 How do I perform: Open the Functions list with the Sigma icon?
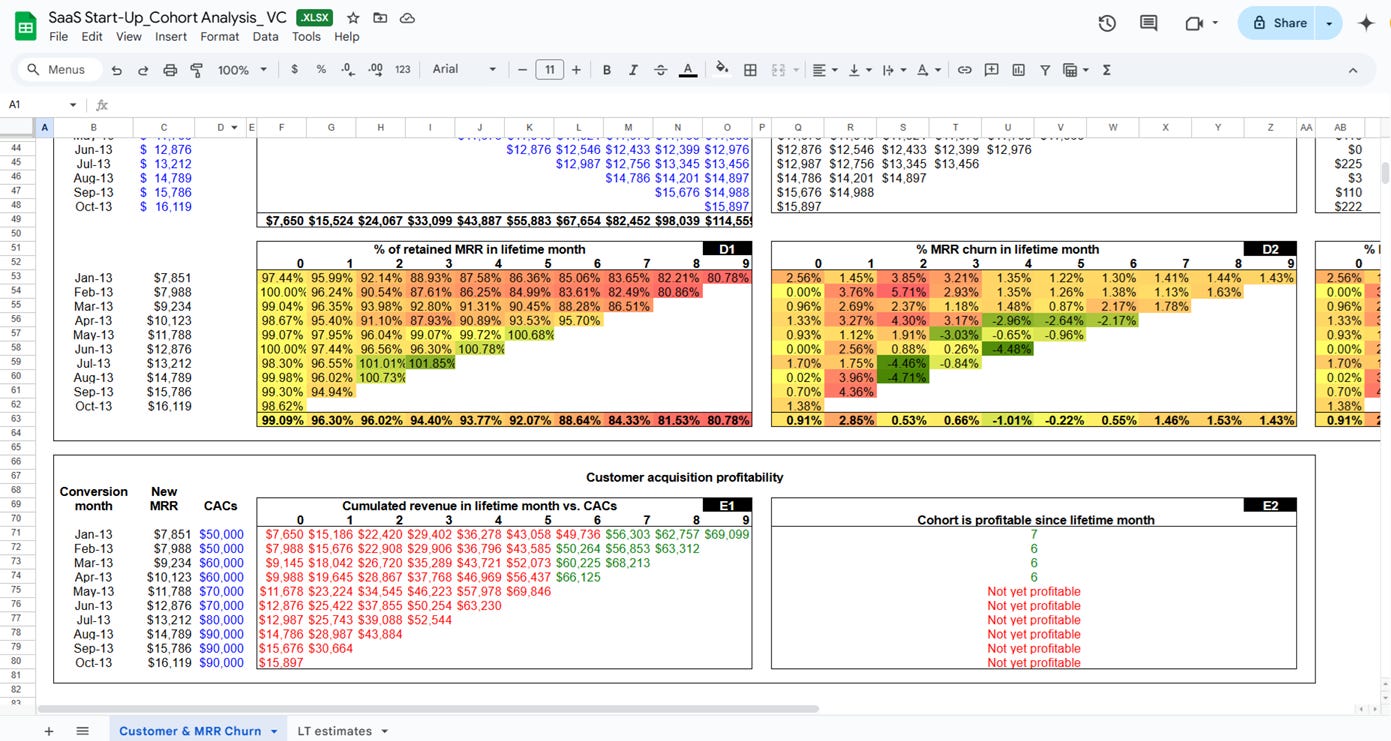(1106, 69)
